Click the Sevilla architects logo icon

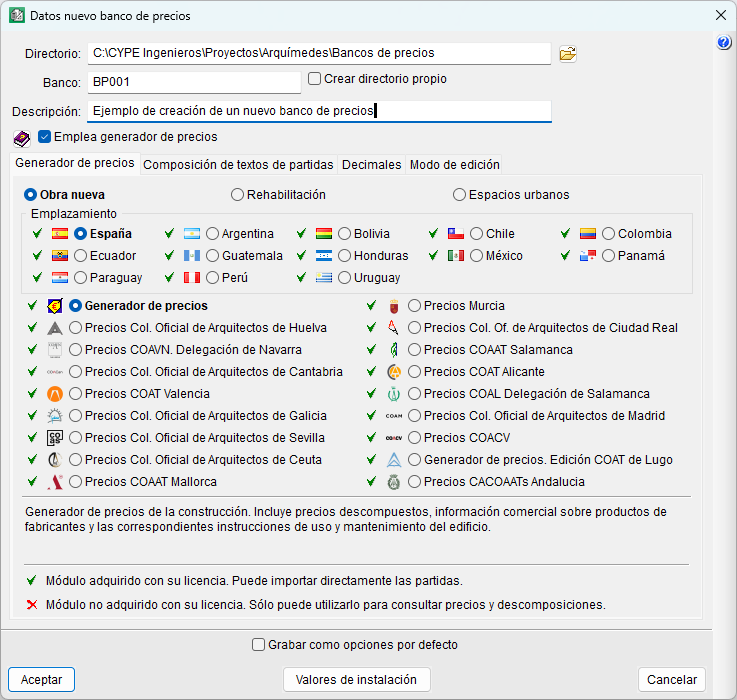point(55,438)
